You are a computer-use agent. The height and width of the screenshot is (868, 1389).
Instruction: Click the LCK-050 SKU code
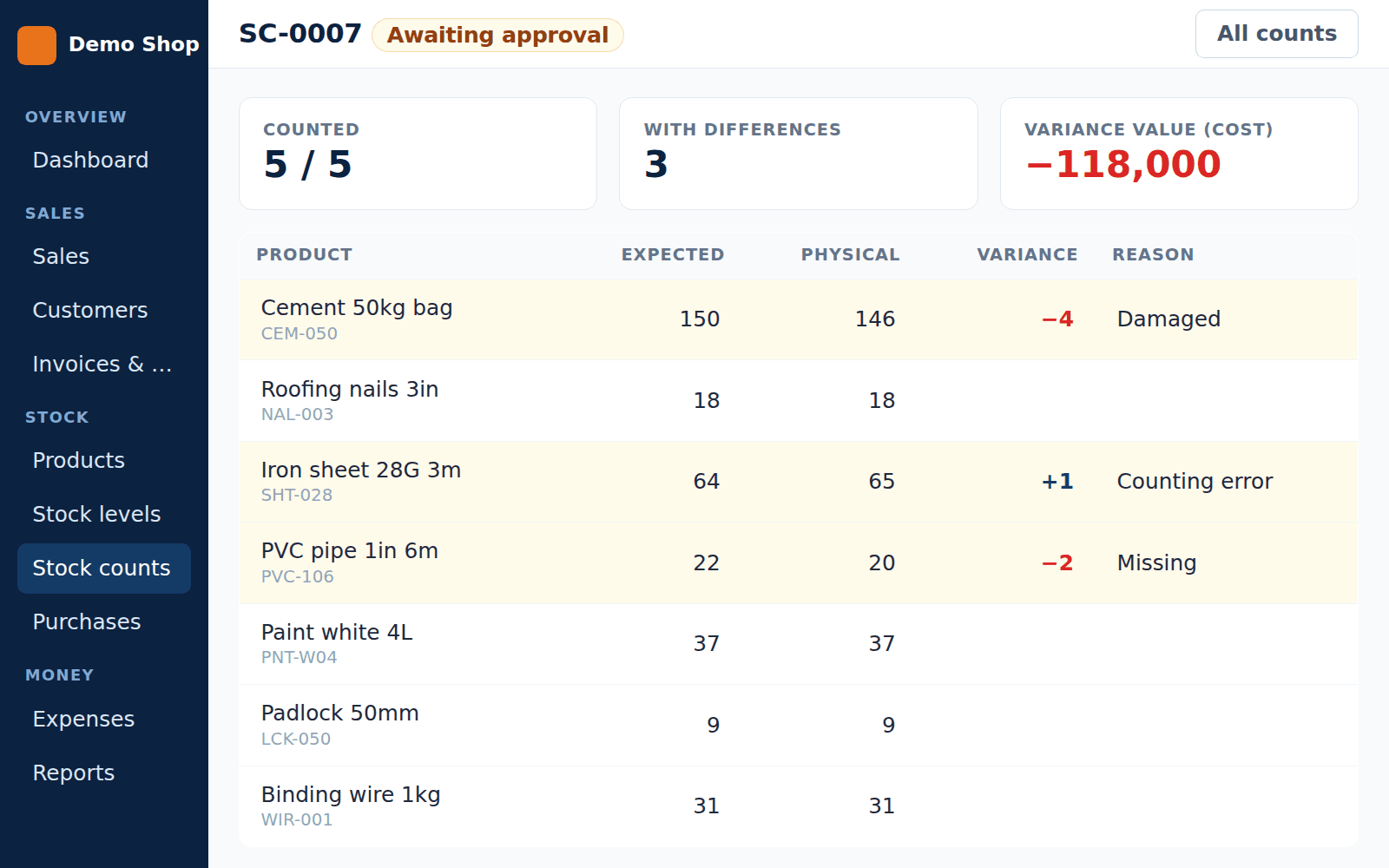[x=296, y=739]
